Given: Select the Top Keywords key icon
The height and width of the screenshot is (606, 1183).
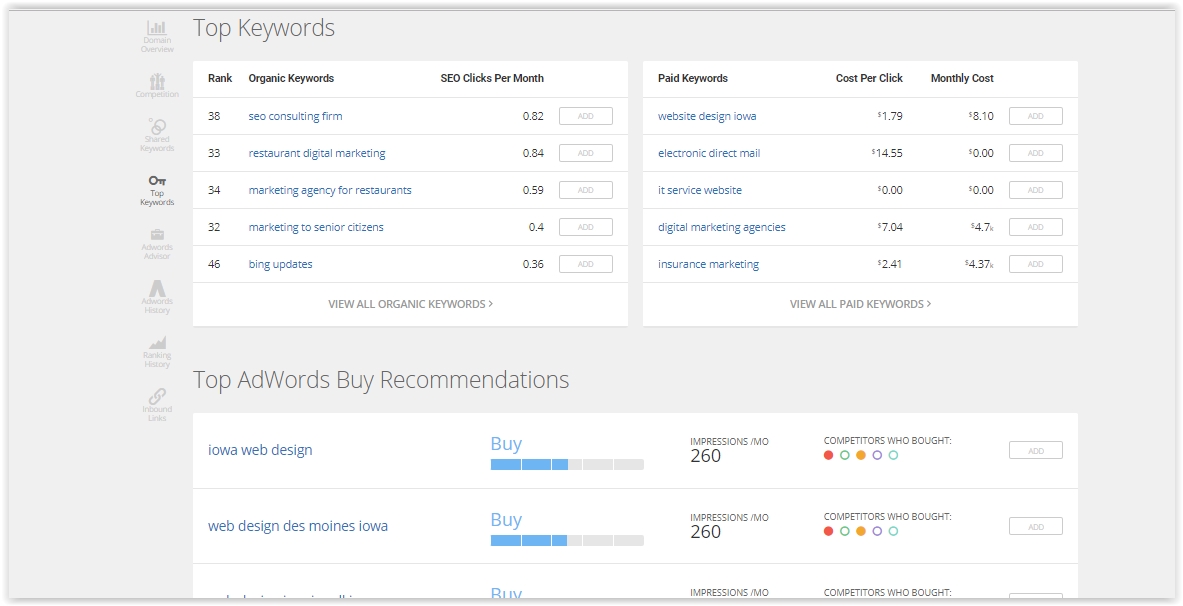Looking at the screenshot, I should tap(157, 181).
